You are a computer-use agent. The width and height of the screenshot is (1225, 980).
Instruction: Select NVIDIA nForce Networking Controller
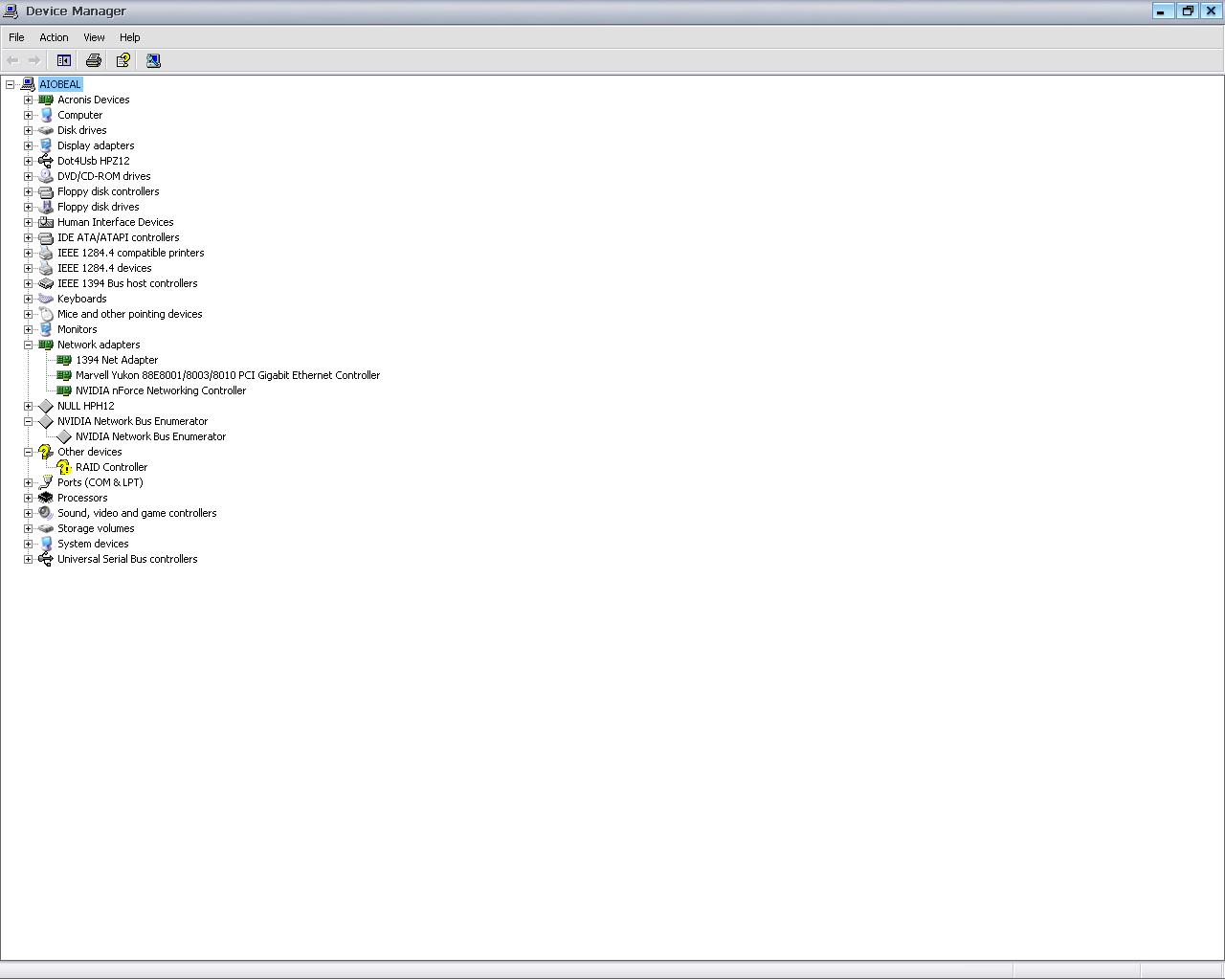(x=161, y=390)
